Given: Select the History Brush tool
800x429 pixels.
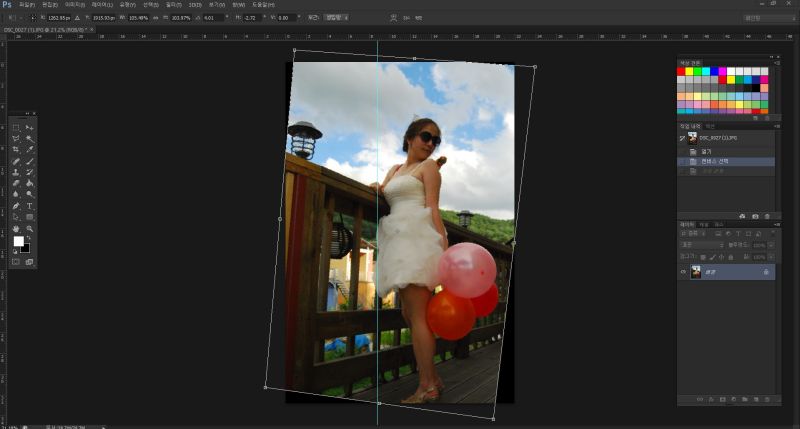Looking at the screenshot, I should pyautogui.click(x=30, y=172).
